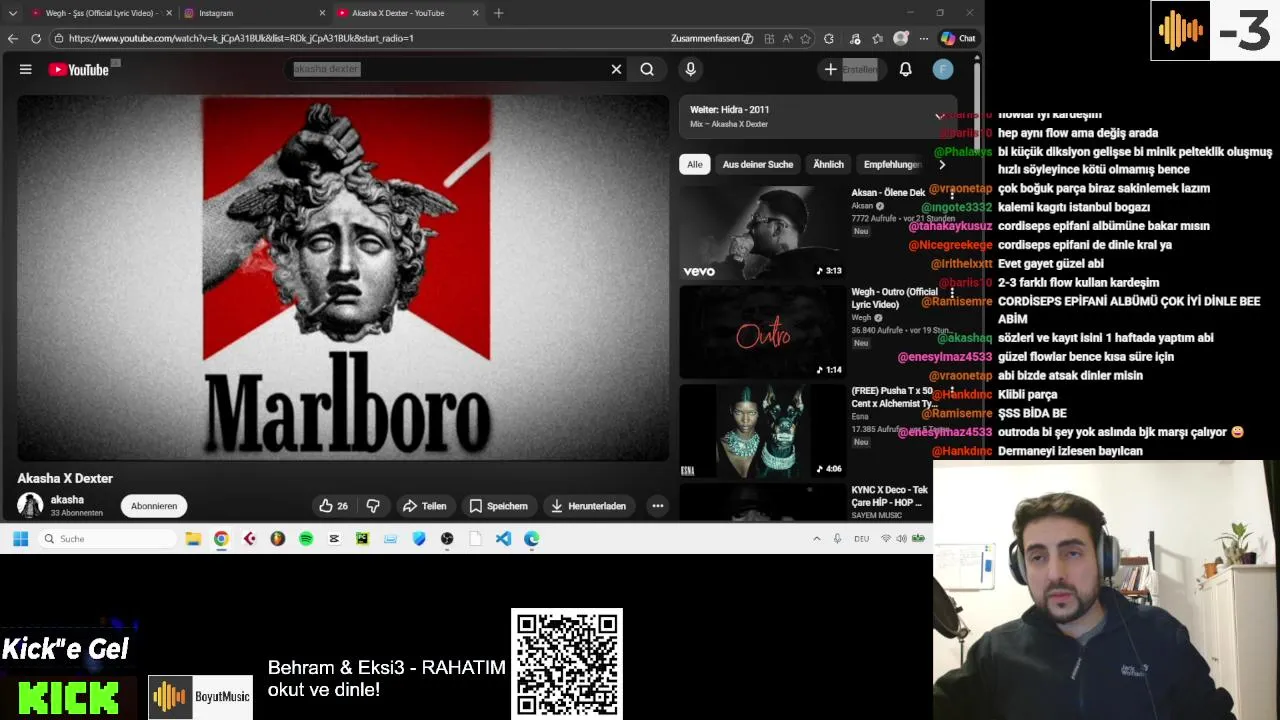Open Google Chrome from taskbar
1280x720 pixels.
pyautogui.click(x=221, y=539)
